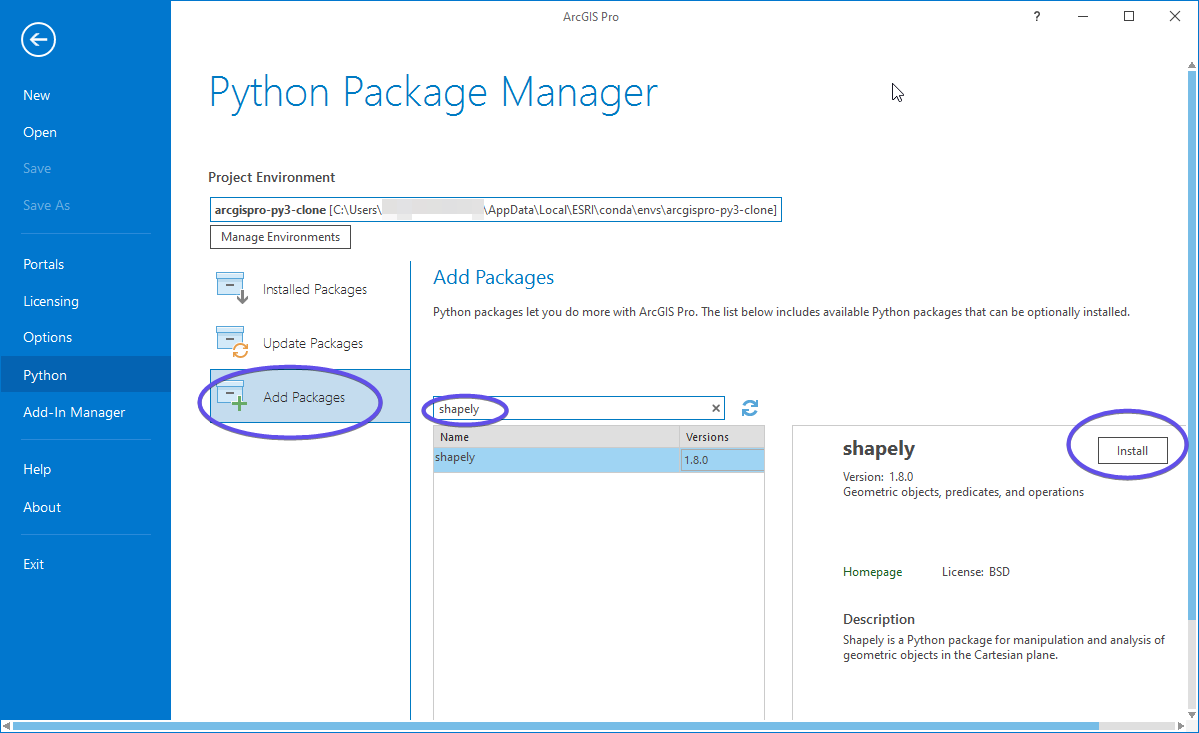The height and width of the screenshot is (733, 1199).
Task: Open the shapely Homepage link
Action: (872, 572)
